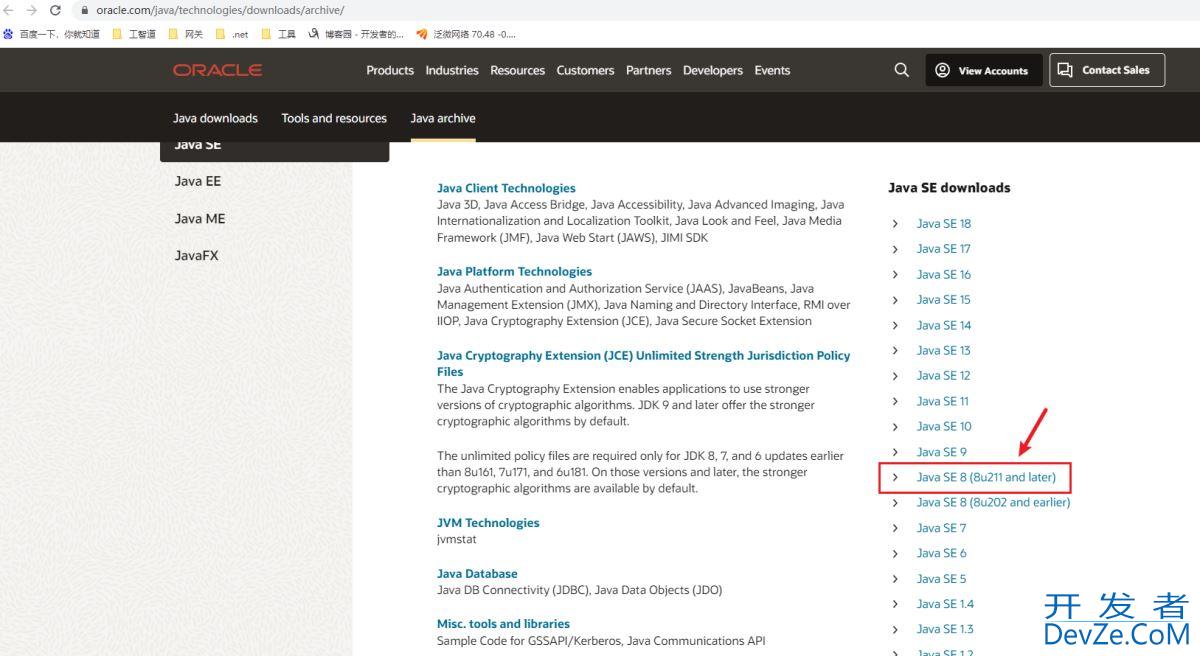Open the Oracle logo home link
The image size is (1200, 656).
(x=217, y=70)
